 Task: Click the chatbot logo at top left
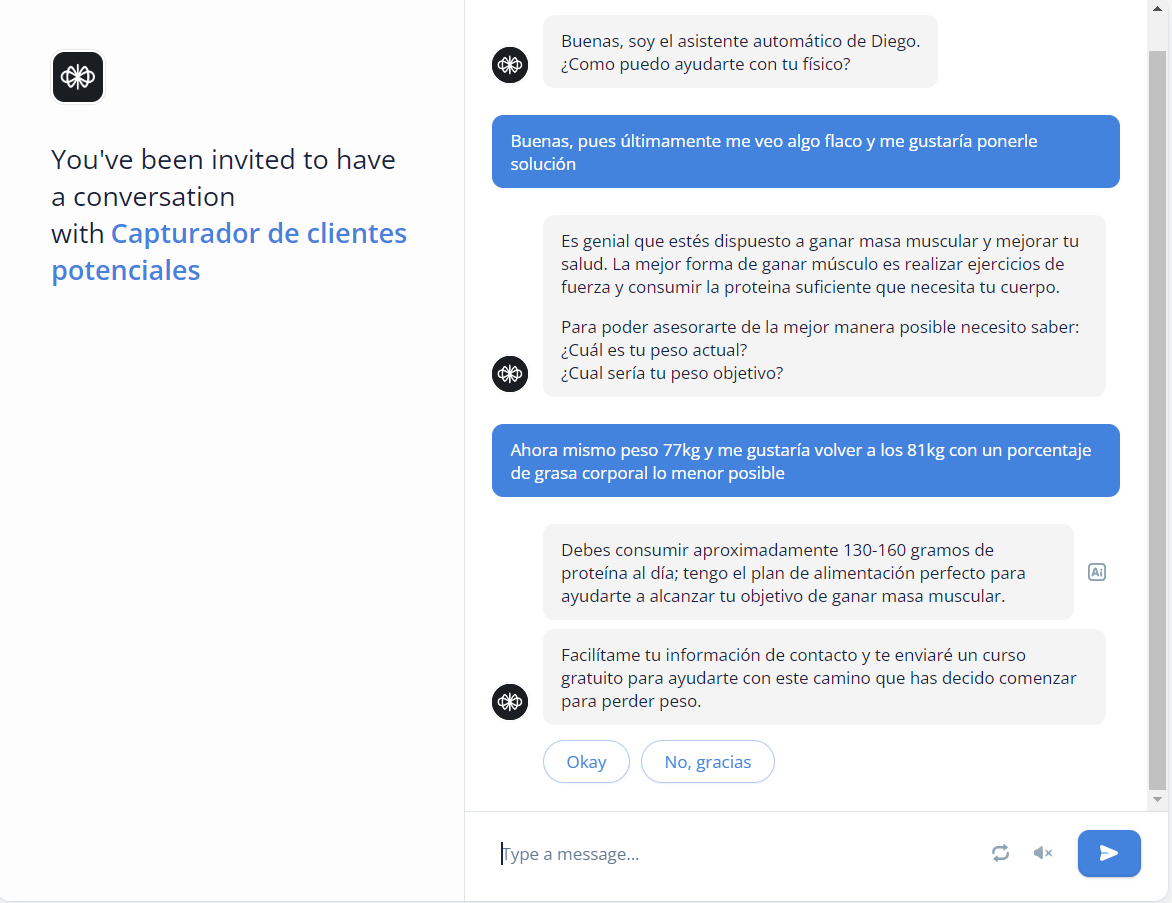[77, 76]
